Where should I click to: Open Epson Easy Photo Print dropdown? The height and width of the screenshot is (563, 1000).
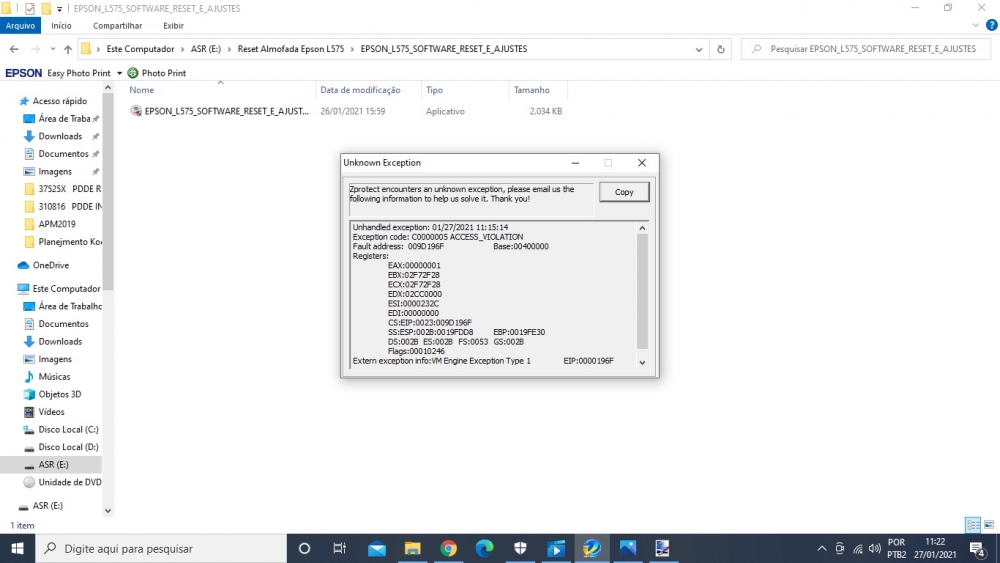pos(119,73)
